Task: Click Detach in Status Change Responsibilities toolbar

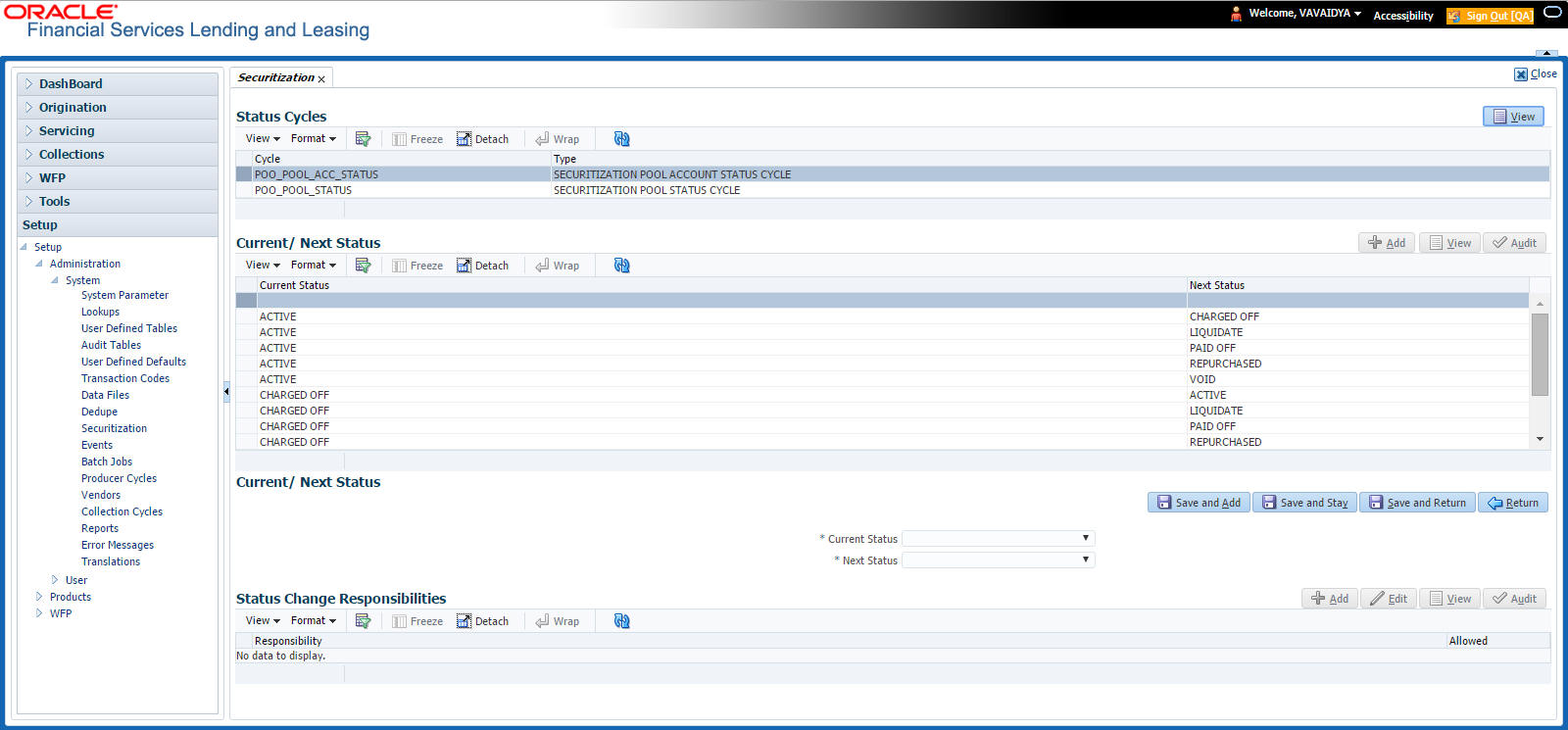Action: pyautogui.click(x=482, y=621)
